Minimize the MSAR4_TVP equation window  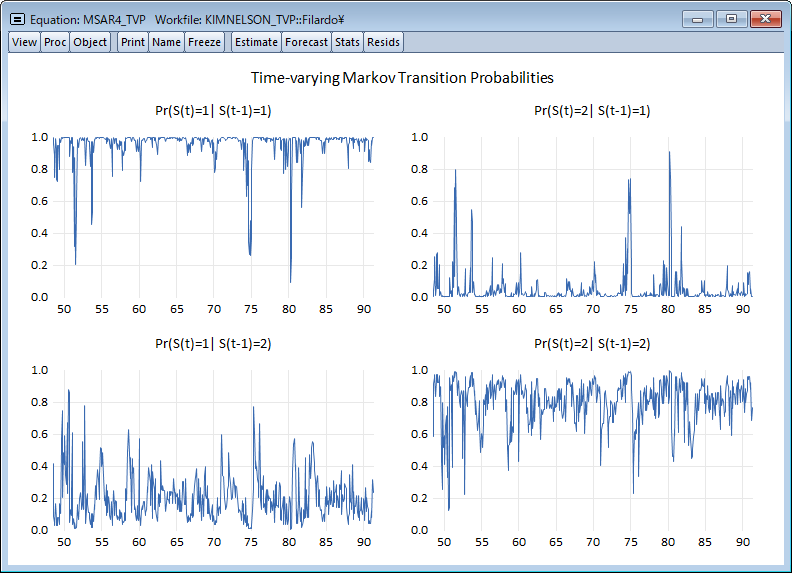point(698,19)
